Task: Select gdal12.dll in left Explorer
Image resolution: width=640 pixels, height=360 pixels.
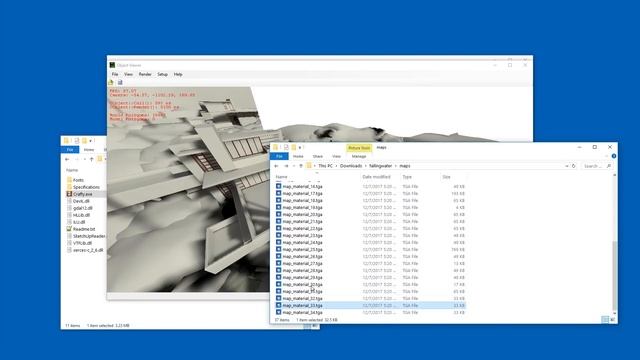Action: (83, 208)
